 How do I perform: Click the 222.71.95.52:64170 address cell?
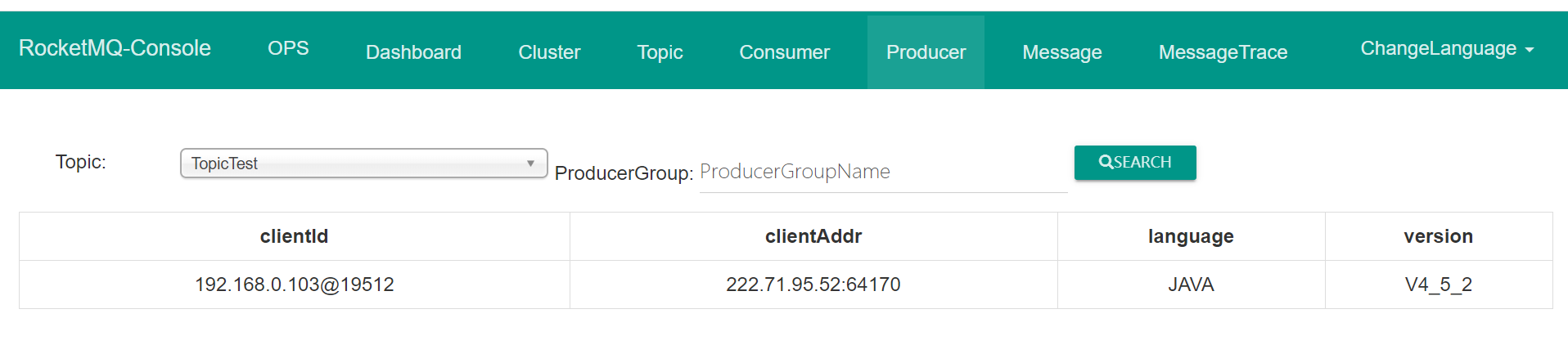click(813, 285)
